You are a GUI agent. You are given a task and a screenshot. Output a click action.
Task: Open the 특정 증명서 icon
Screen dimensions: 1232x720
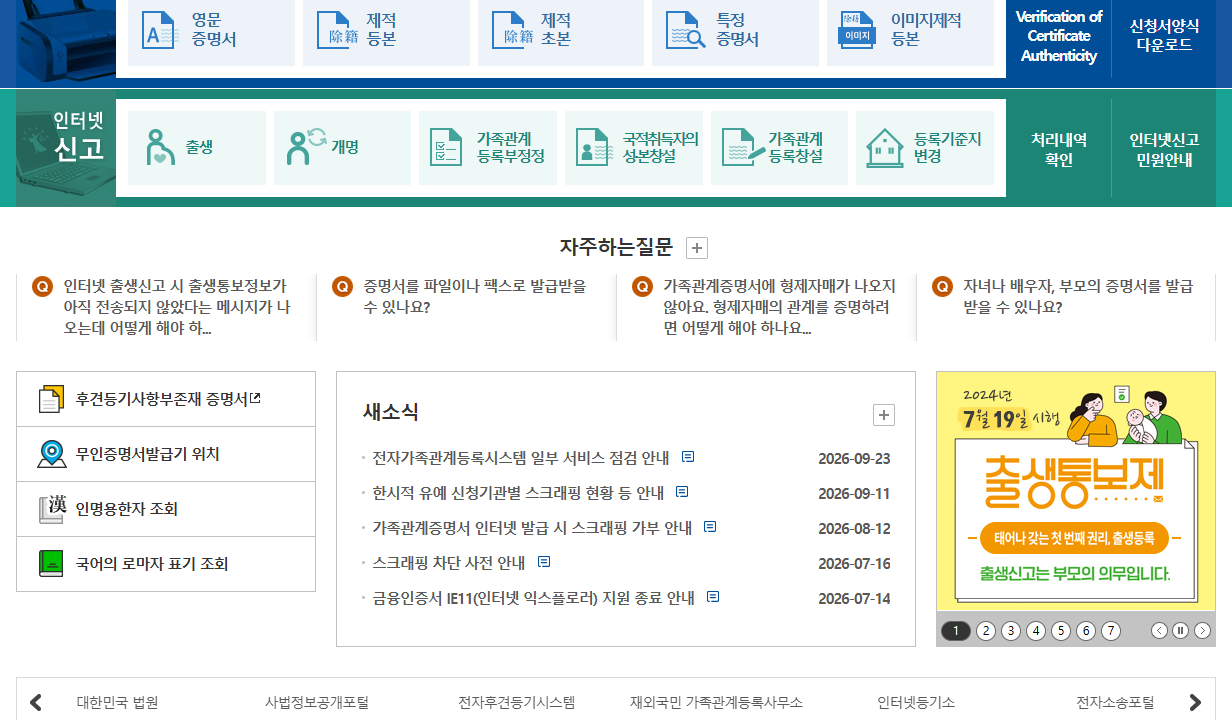(685, 30)
